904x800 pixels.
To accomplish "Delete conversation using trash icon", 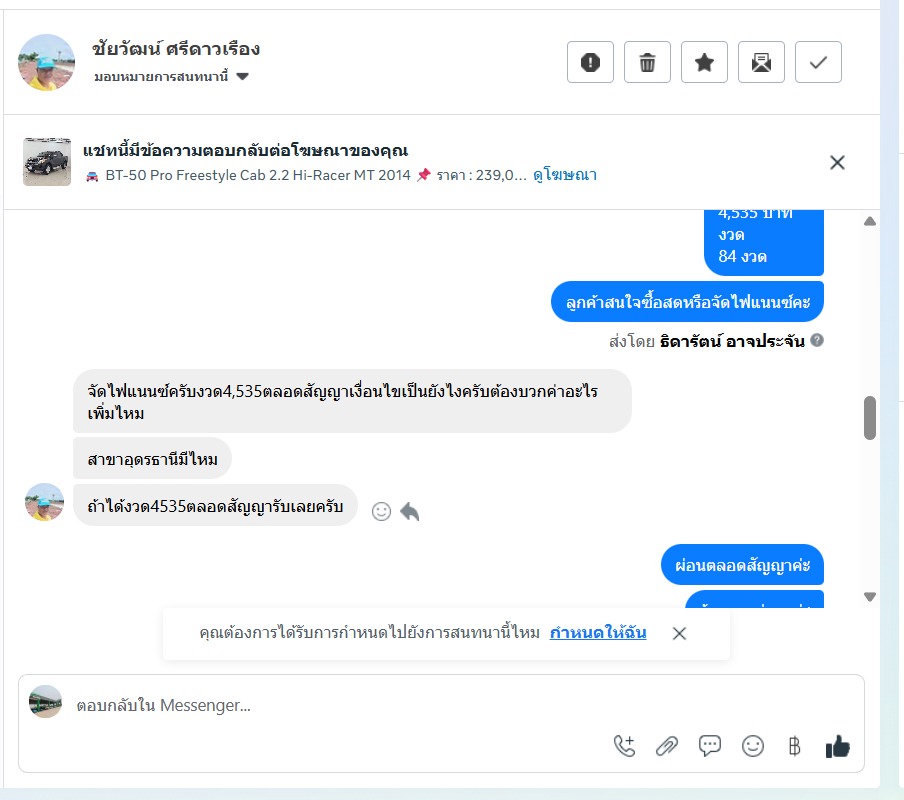I will (647, 62).
